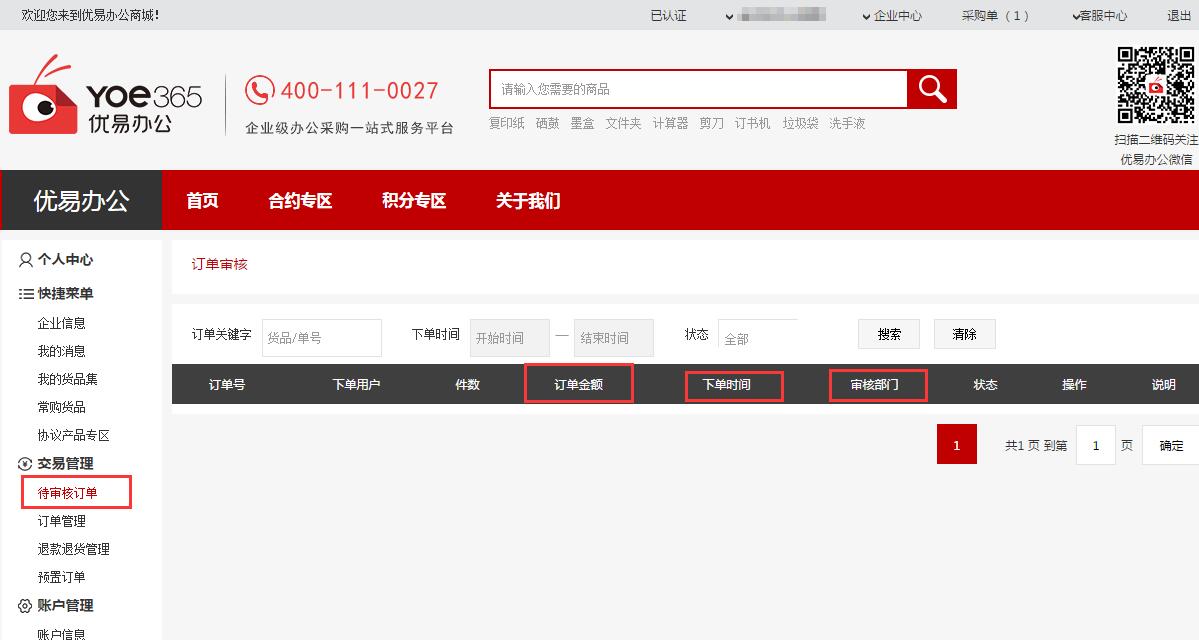
Task: Click the 账户管理 gear icon
Action: click(x=26, y=606)
